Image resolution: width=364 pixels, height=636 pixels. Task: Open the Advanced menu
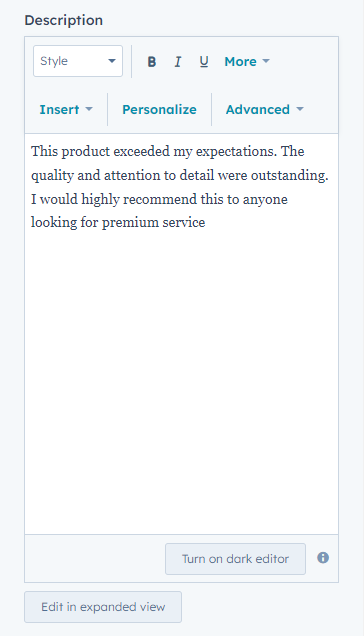pyautogui.click(x=265, y=110)
